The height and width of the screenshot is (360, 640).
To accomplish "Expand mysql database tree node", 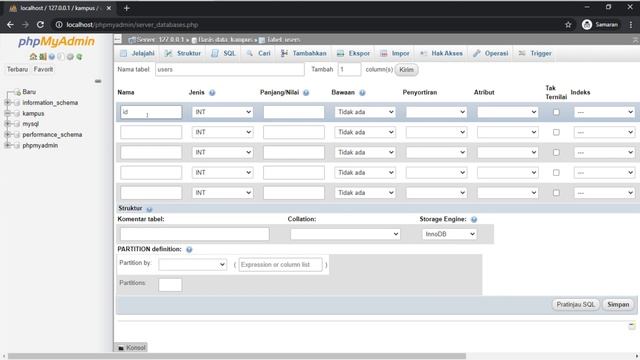I will tap(7, 124).
